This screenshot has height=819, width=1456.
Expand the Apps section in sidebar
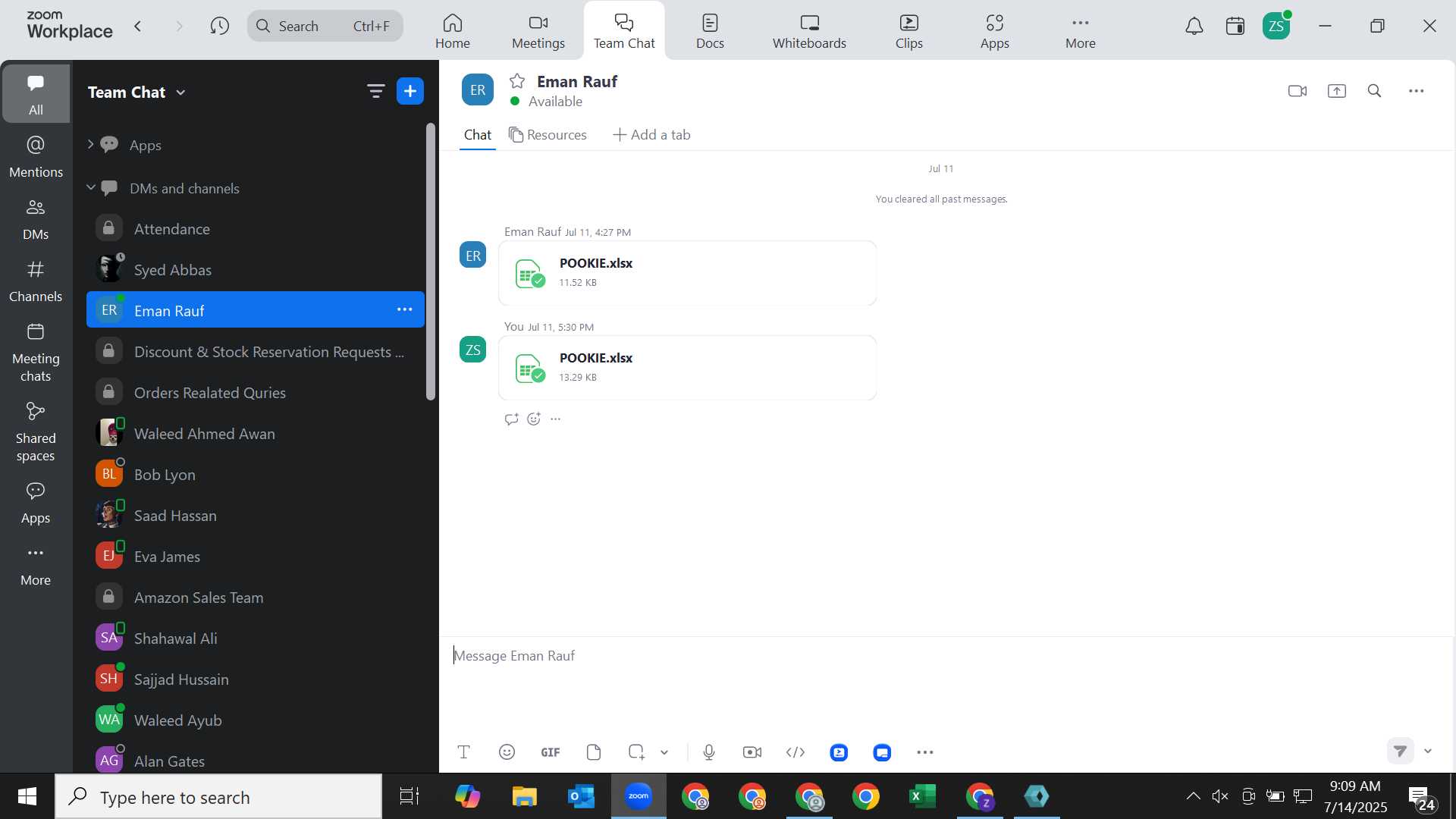91,144
